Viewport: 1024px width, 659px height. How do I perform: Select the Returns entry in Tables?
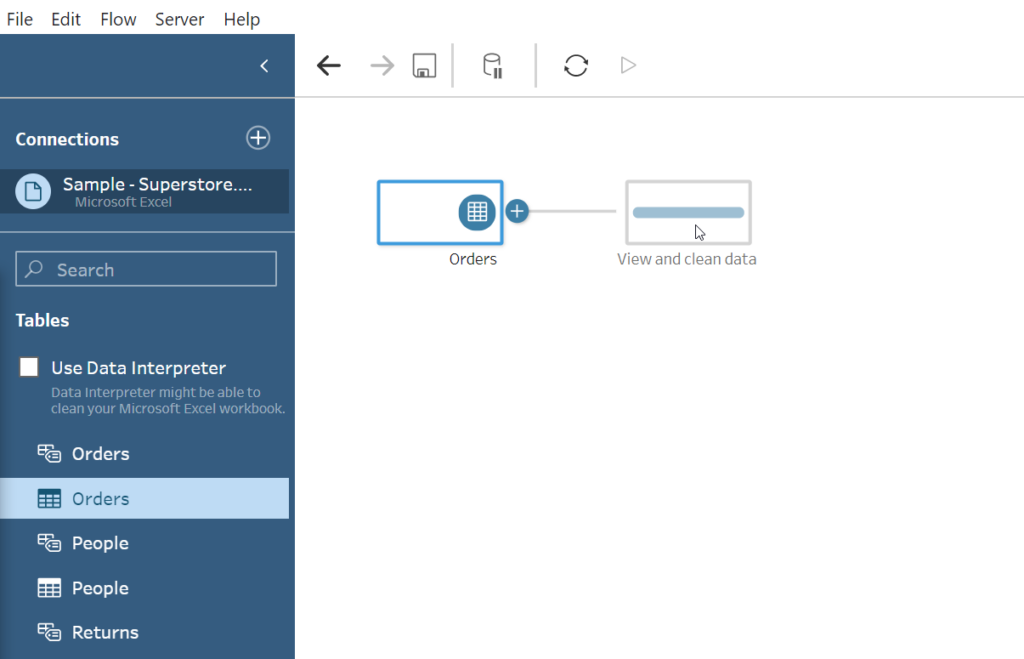pyautogui.click(x=144, y=632)
